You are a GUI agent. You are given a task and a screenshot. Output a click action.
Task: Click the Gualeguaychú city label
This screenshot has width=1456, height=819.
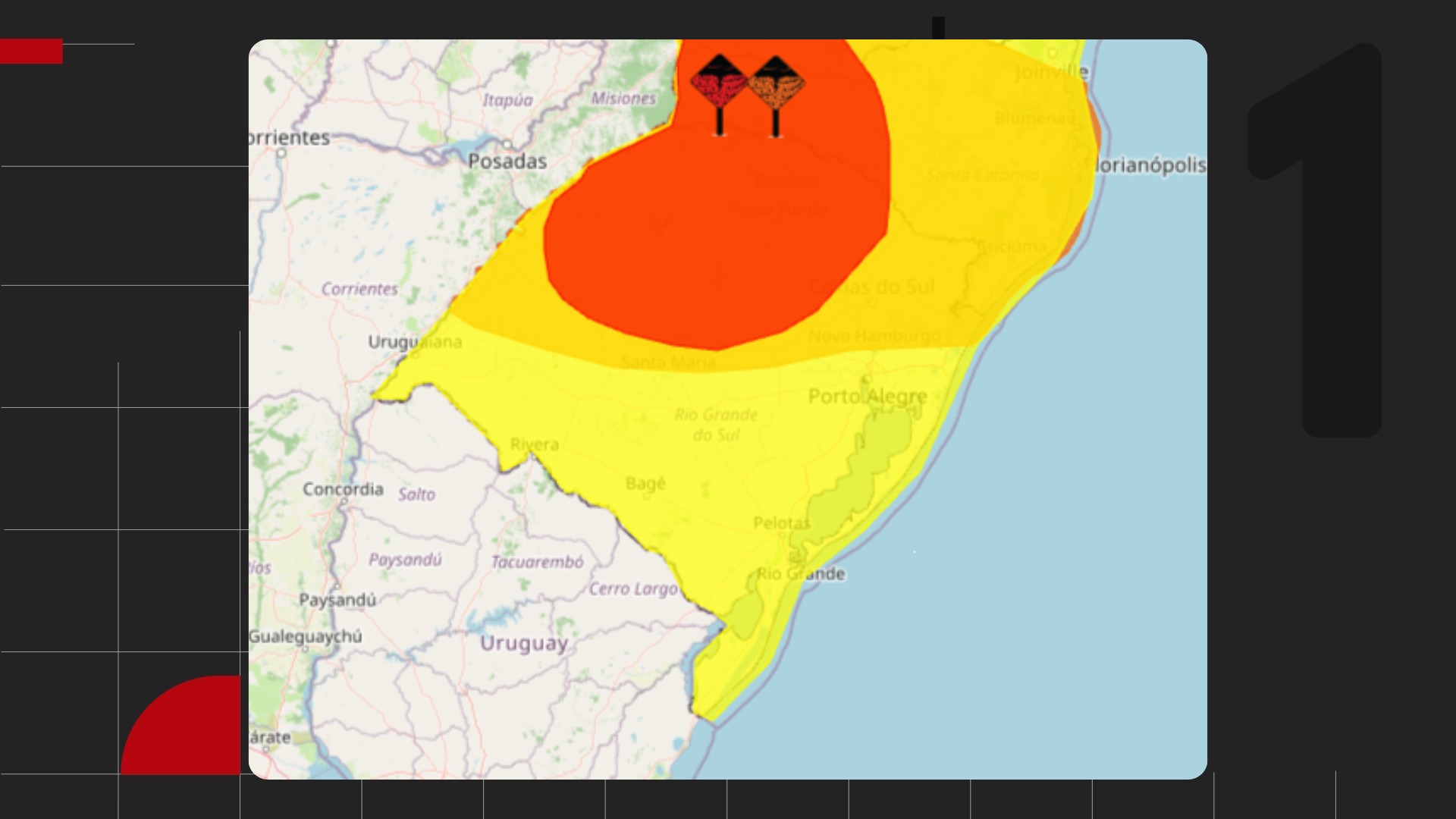pos(306,637)
